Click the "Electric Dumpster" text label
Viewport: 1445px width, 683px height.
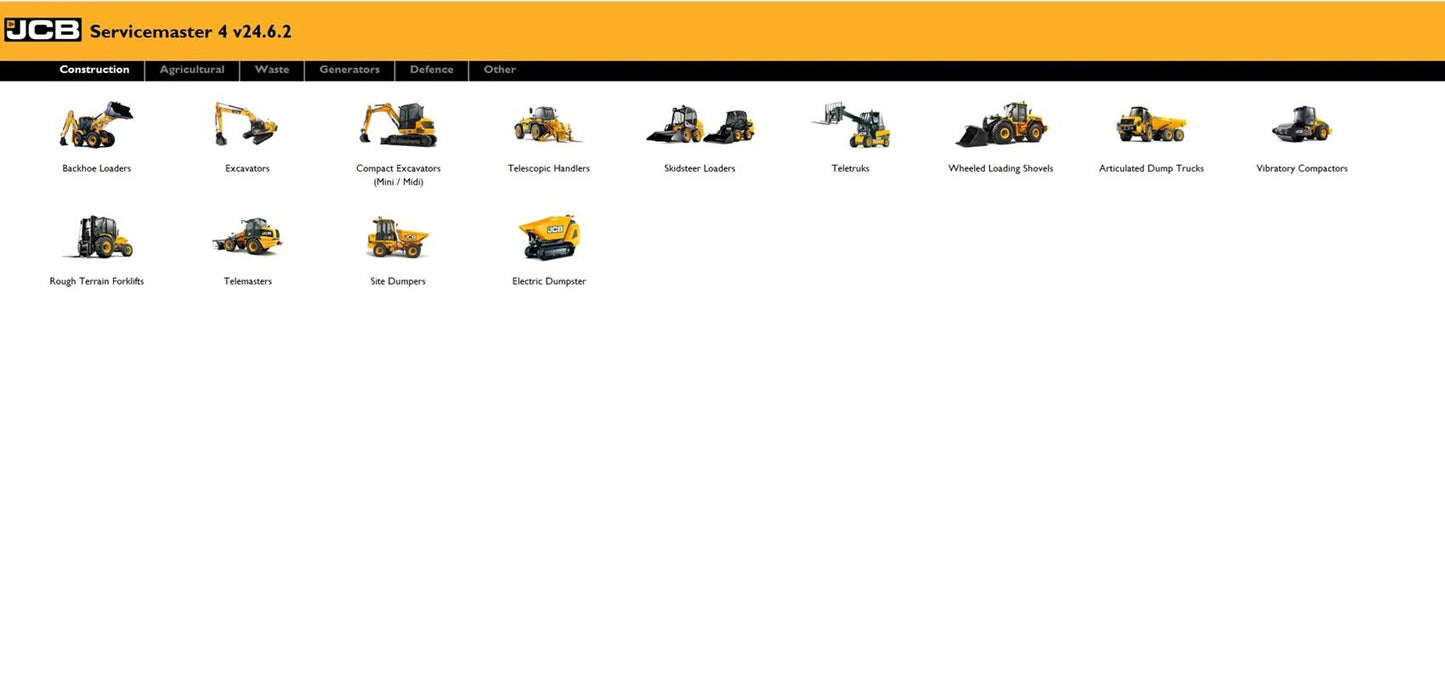point(549,282)
